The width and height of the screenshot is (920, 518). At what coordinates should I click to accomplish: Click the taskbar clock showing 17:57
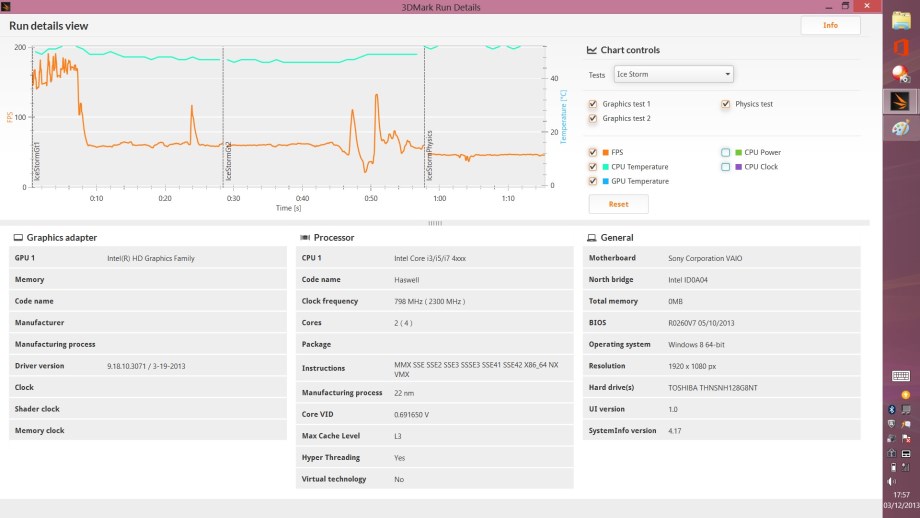tap(901, 498)
